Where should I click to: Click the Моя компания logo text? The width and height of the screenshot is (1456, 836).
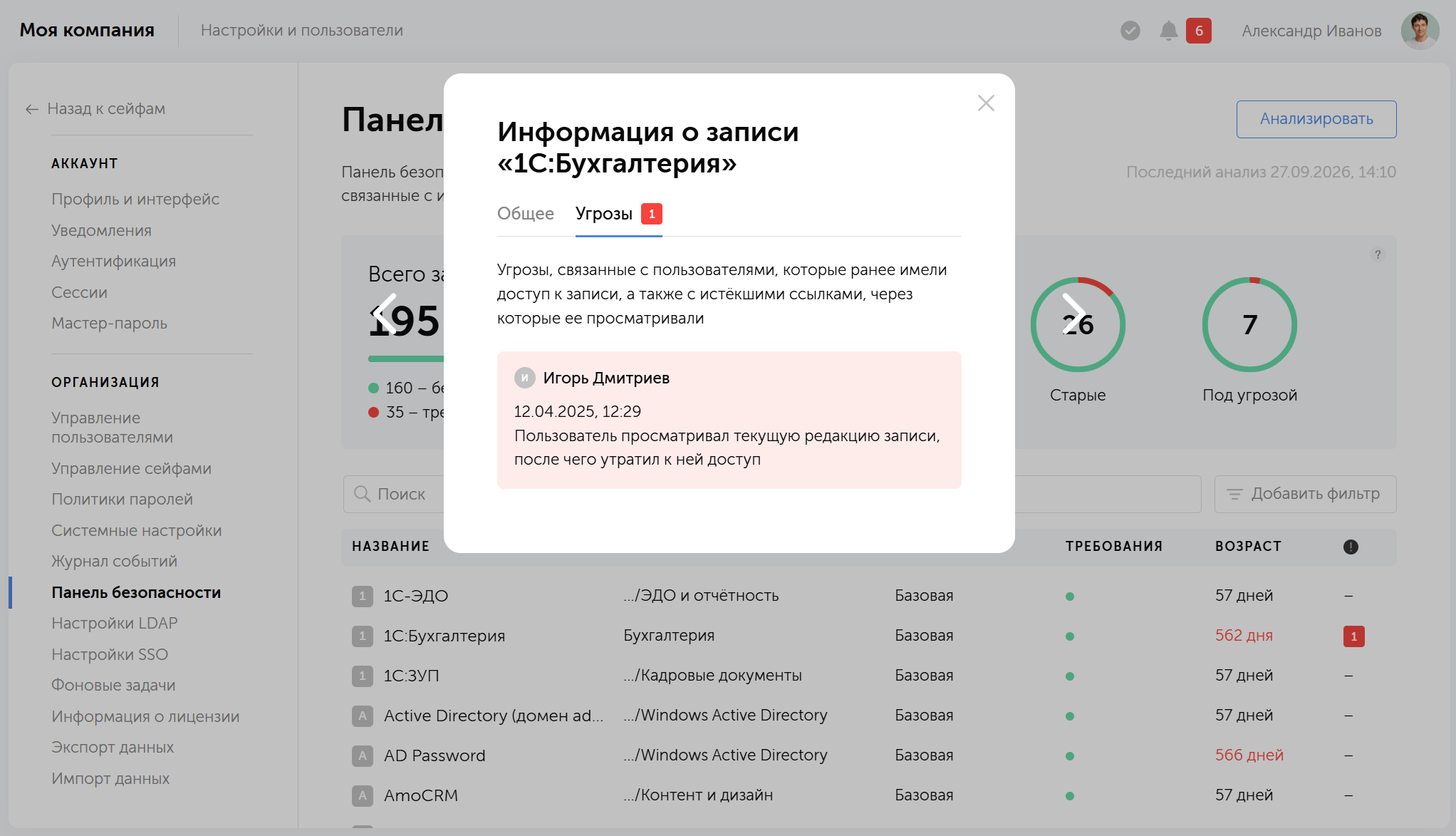[x=87, y=31]
